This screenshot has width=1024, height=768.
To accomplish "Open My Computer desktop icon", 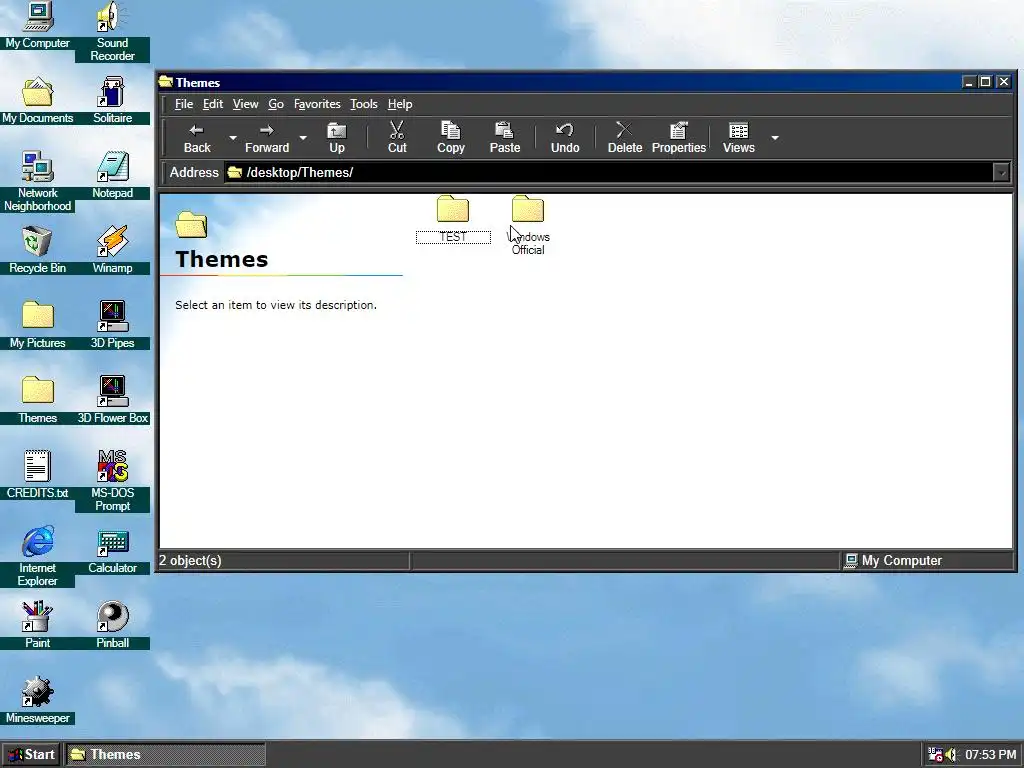I will 37,26.
